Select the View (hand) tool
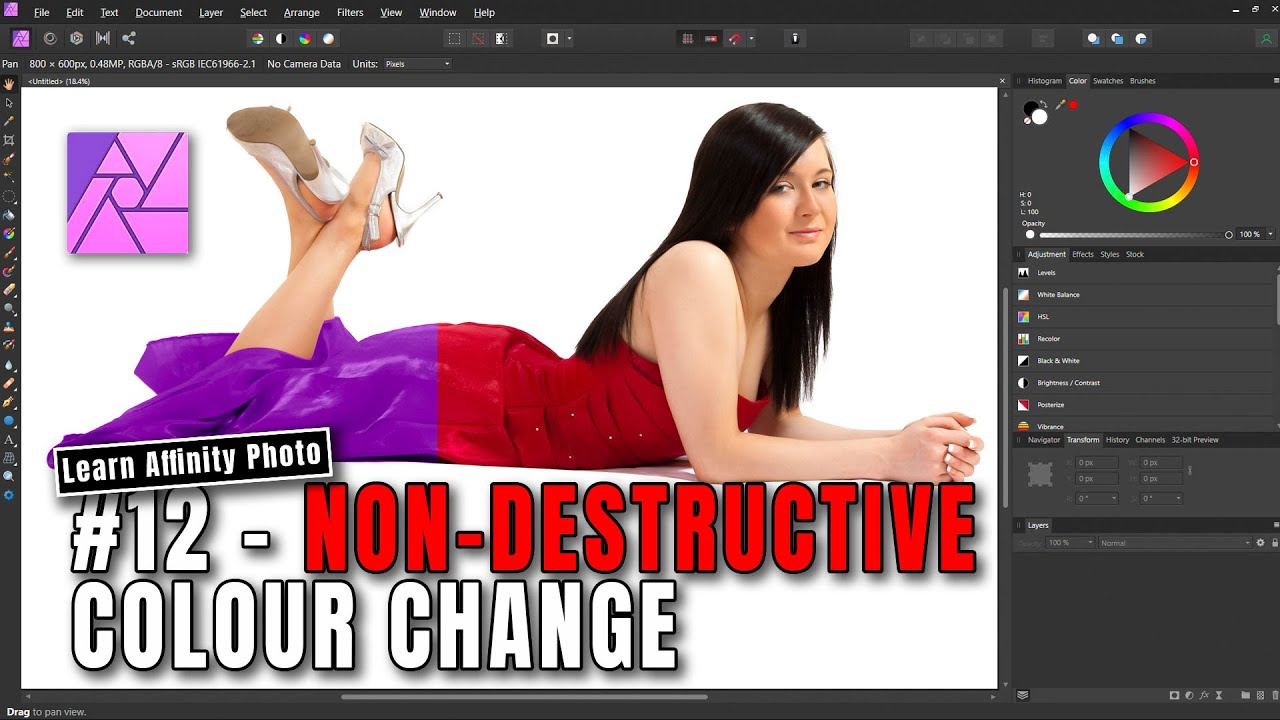Screen dimensions: 1280x720 click(x=9, y=84)
